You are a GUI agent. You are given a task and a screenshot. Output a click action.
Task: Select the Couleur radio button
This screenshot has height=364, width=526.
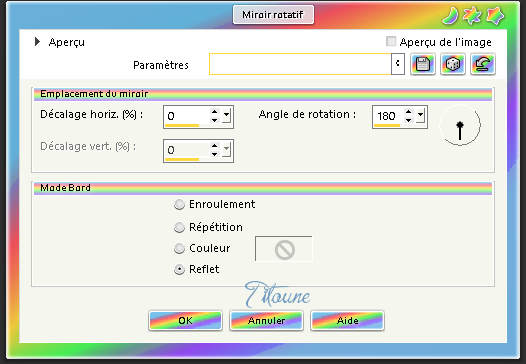pyautogui.click(x=179, y=248)
